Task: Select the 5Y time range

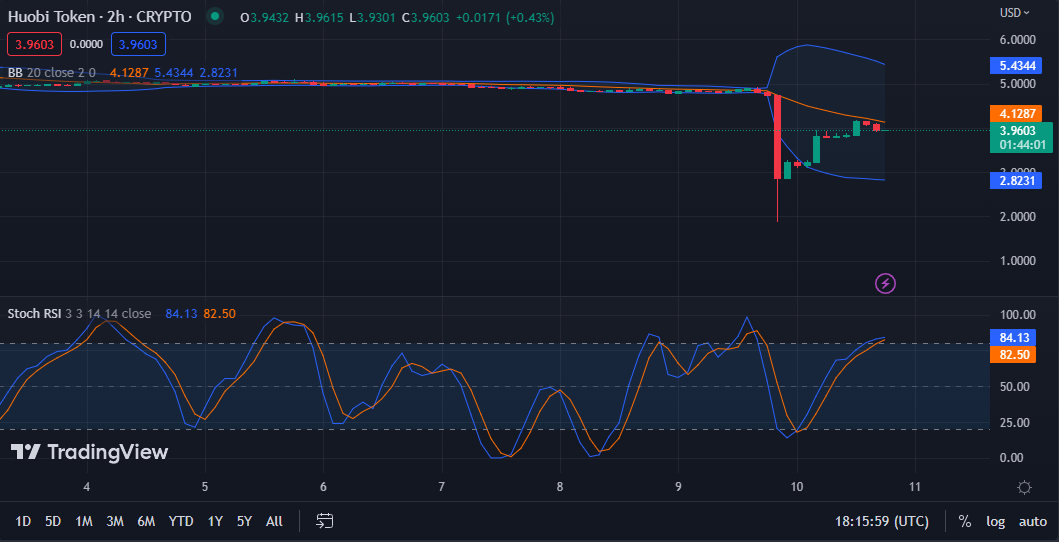Action: tap(244, 521)
